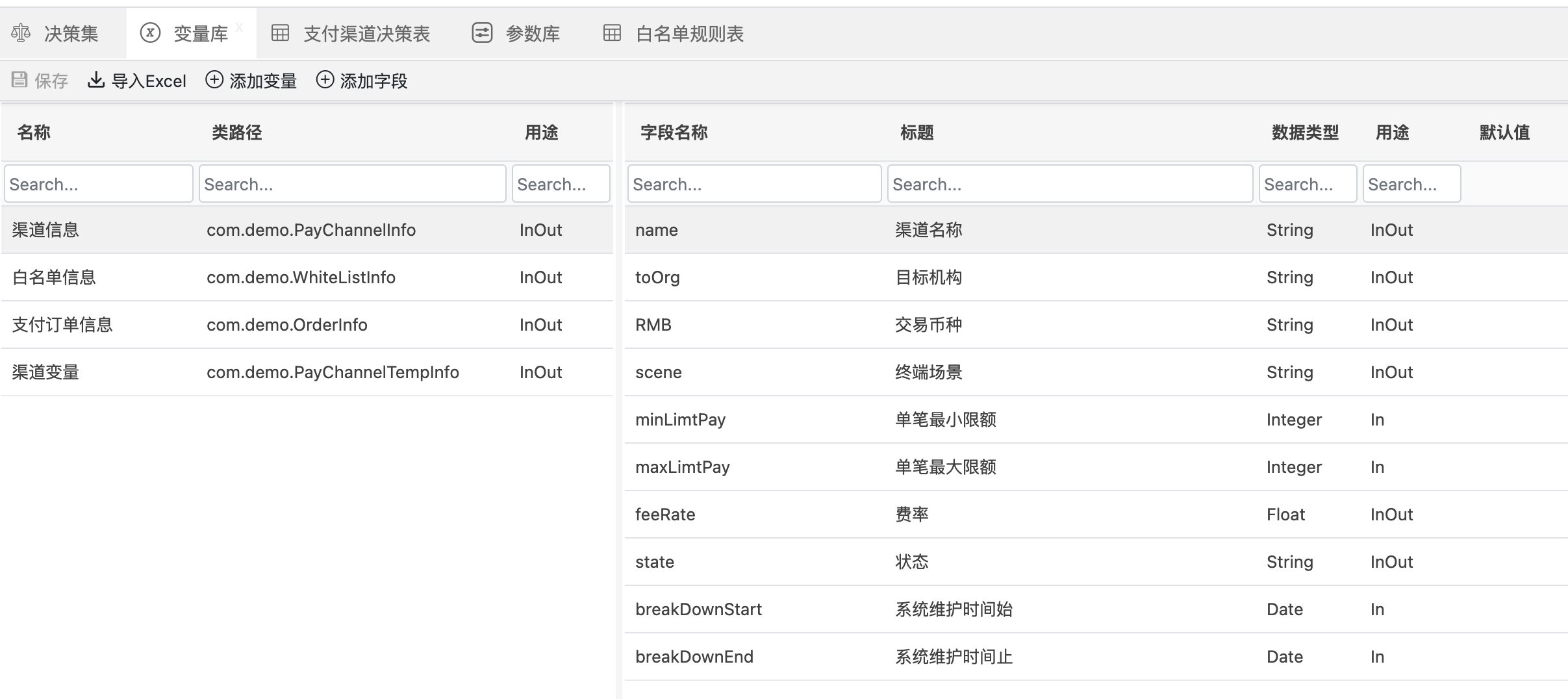
Task: Focus the 名称 column search box
Action: (x=99, y=184)
